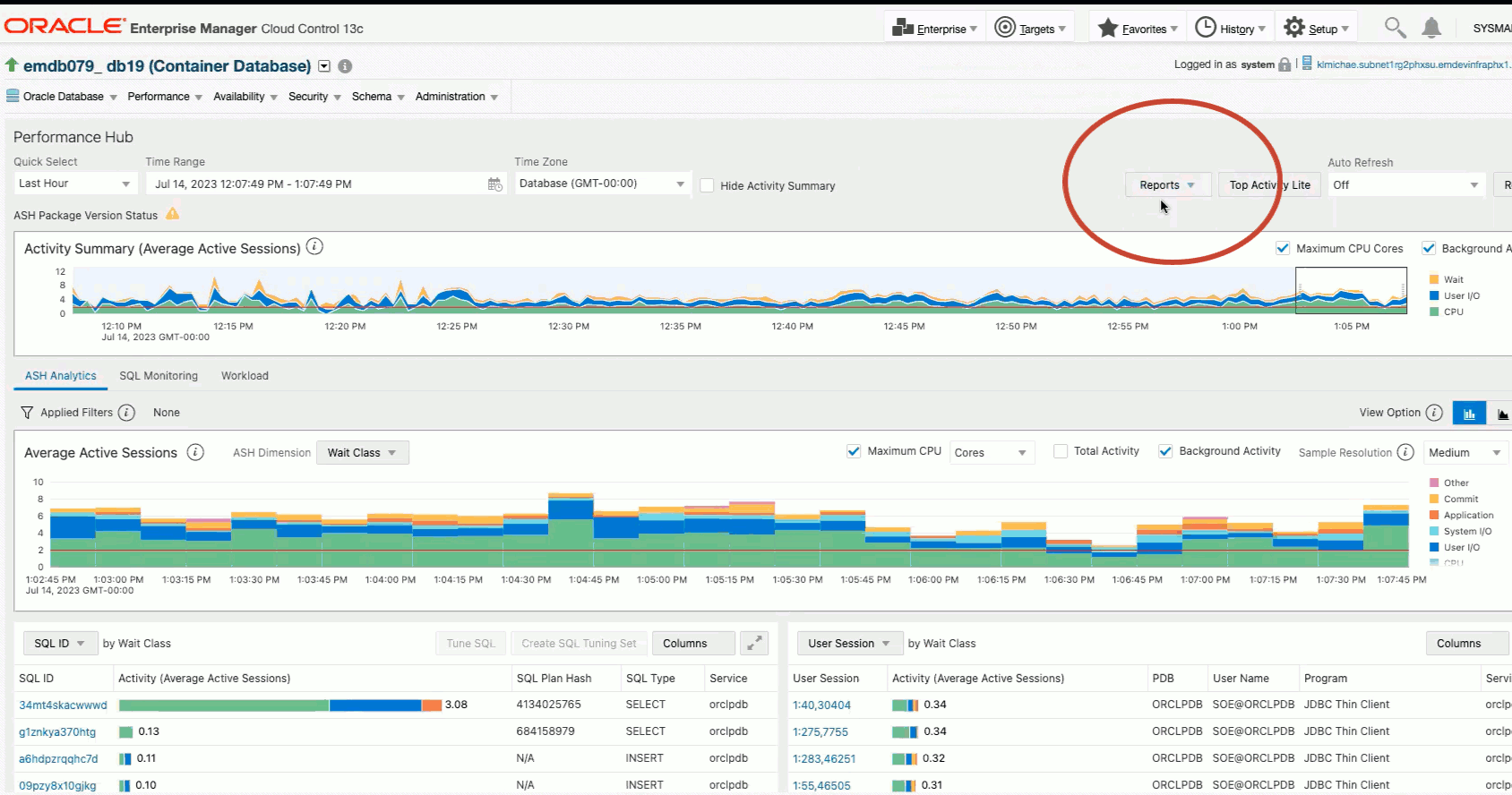1512x795 pixels.
Task: Click the database target menu icon by title
Action: point(324,66)
